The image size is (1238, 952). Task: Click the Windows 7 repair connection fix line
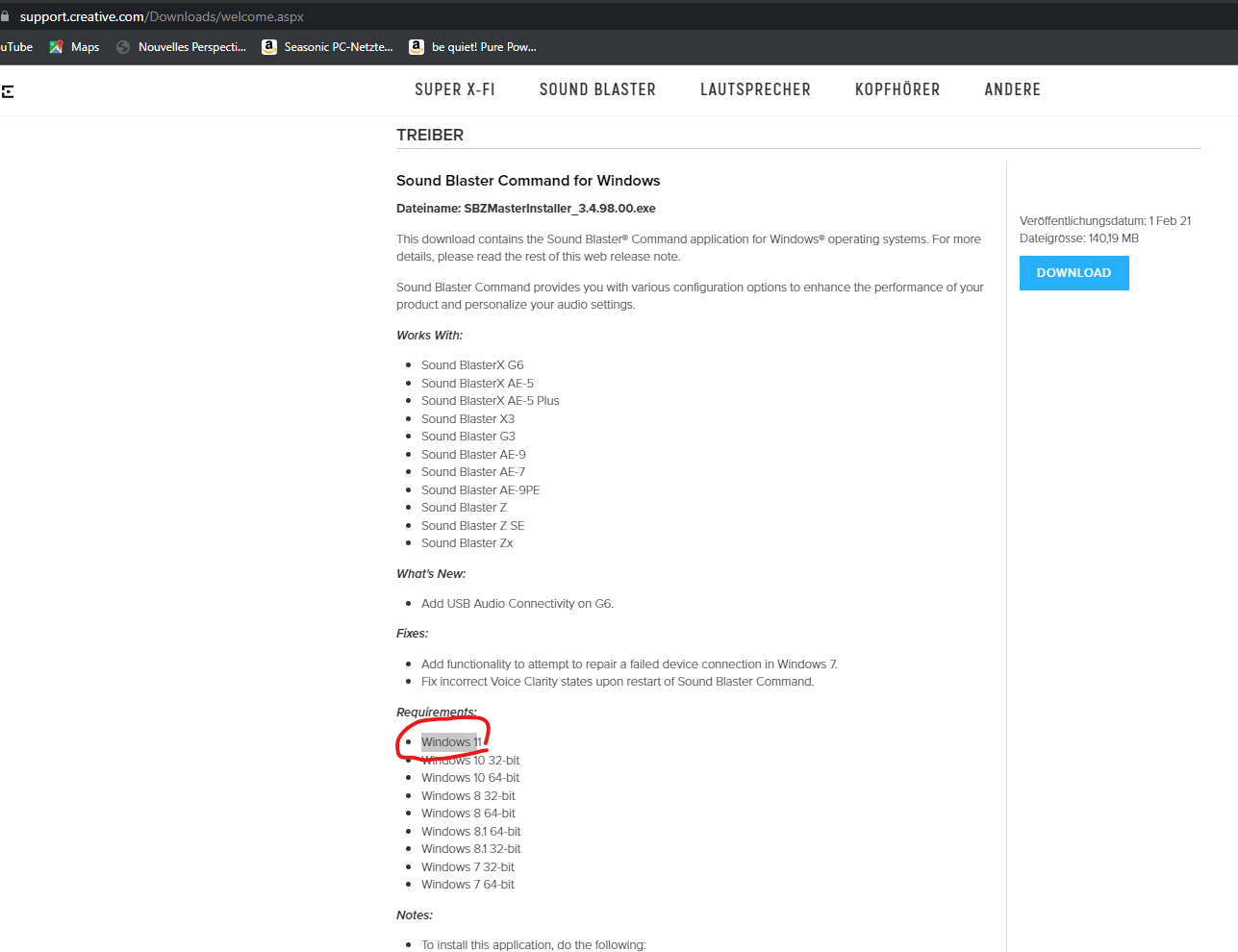point(629,664)
